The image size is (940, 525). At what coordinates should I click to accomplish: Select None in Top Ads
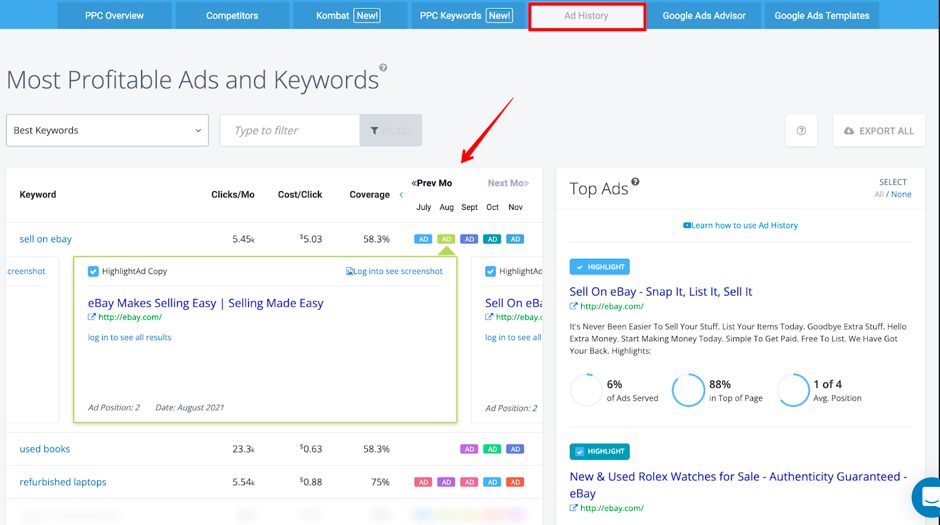[901, 194]
